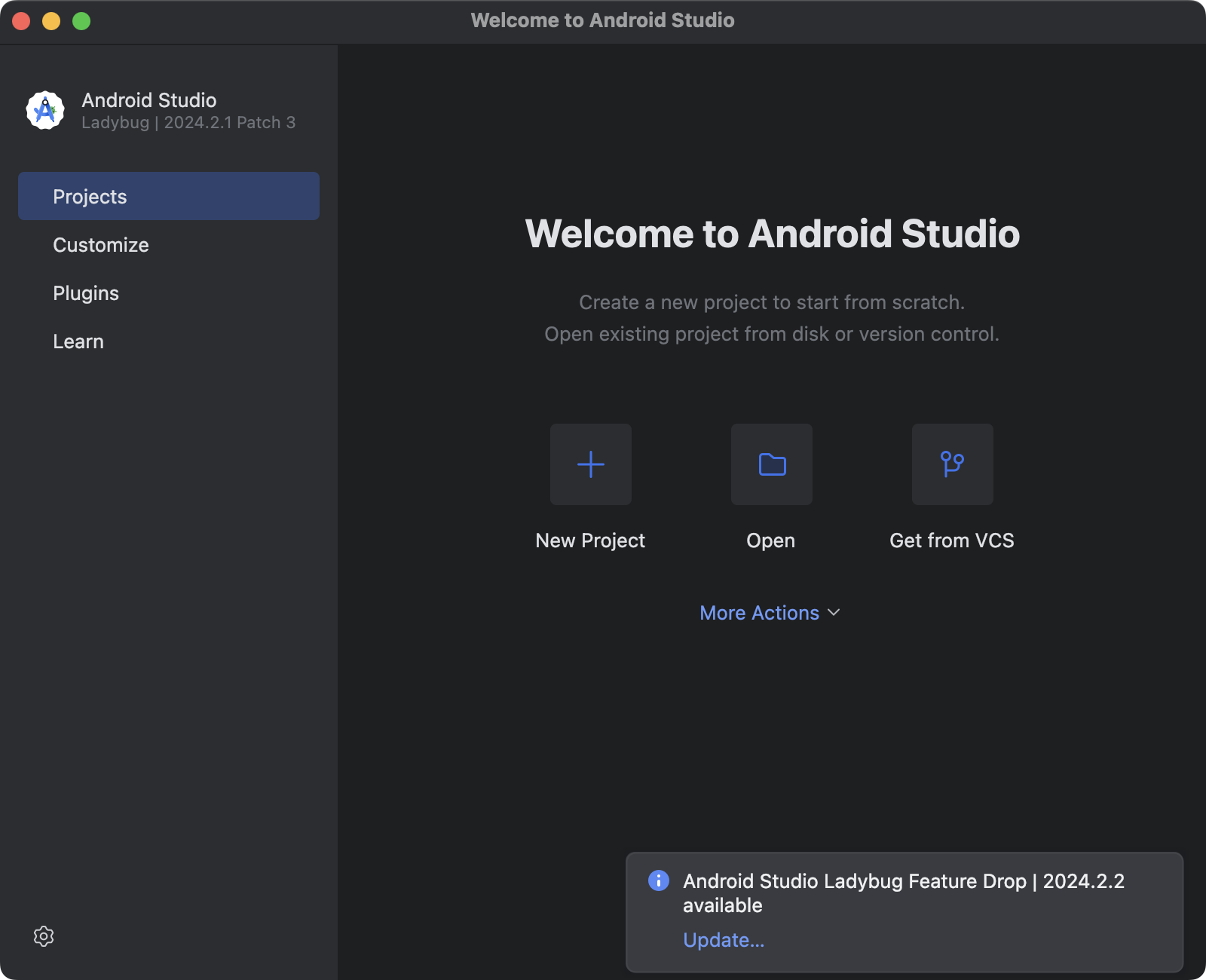Click the Android Studio logo in the sidebar
The image size is (1206, 980).
point(44,110)
